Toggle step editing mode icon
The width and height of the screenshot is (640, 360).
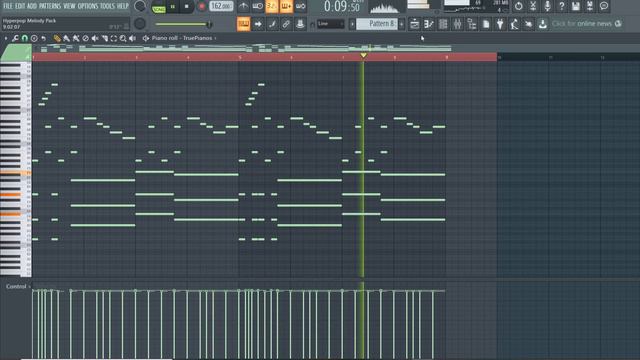(272, 24)
